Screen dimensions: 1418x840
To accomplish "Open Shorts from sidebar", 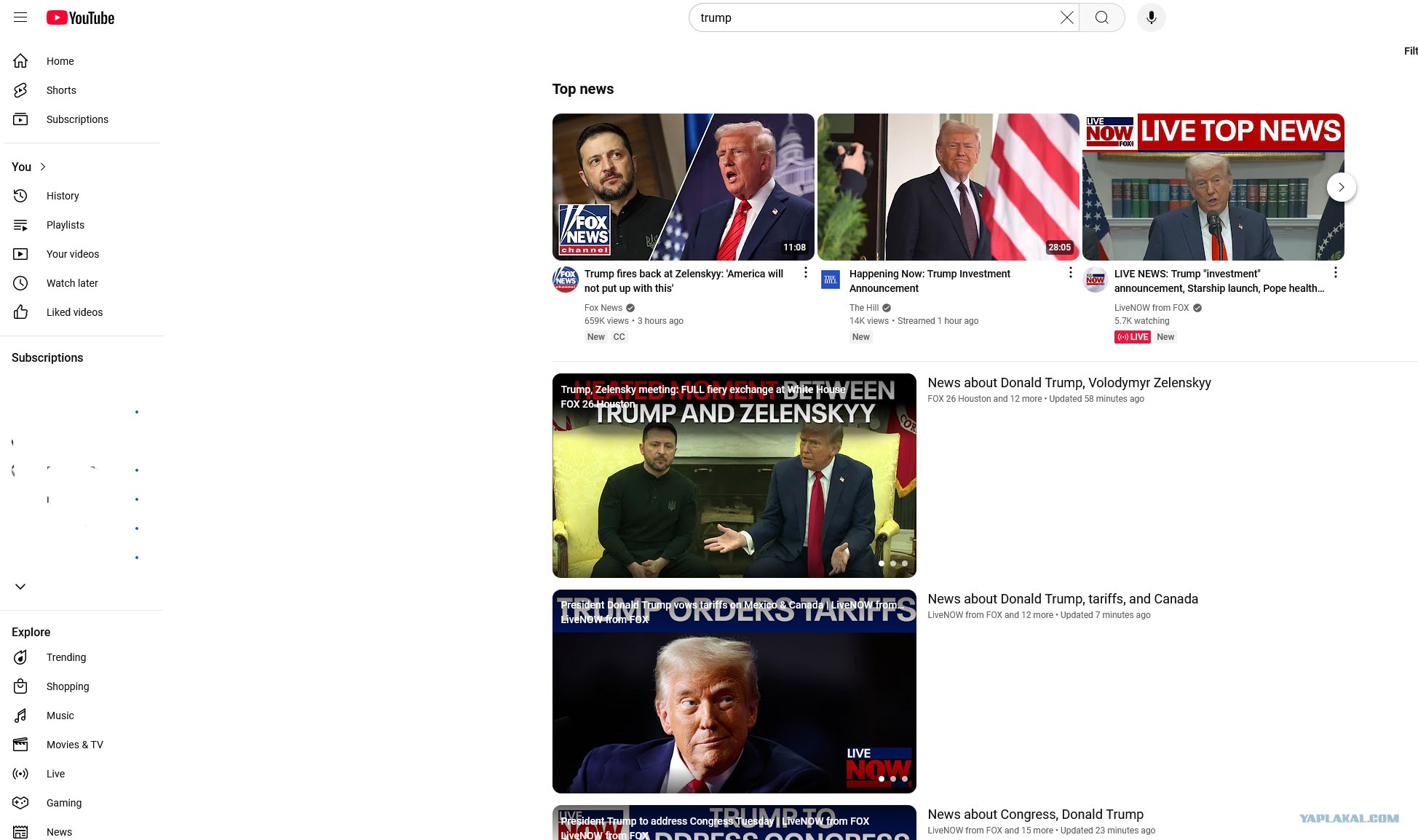I will (x=81, y=90).
